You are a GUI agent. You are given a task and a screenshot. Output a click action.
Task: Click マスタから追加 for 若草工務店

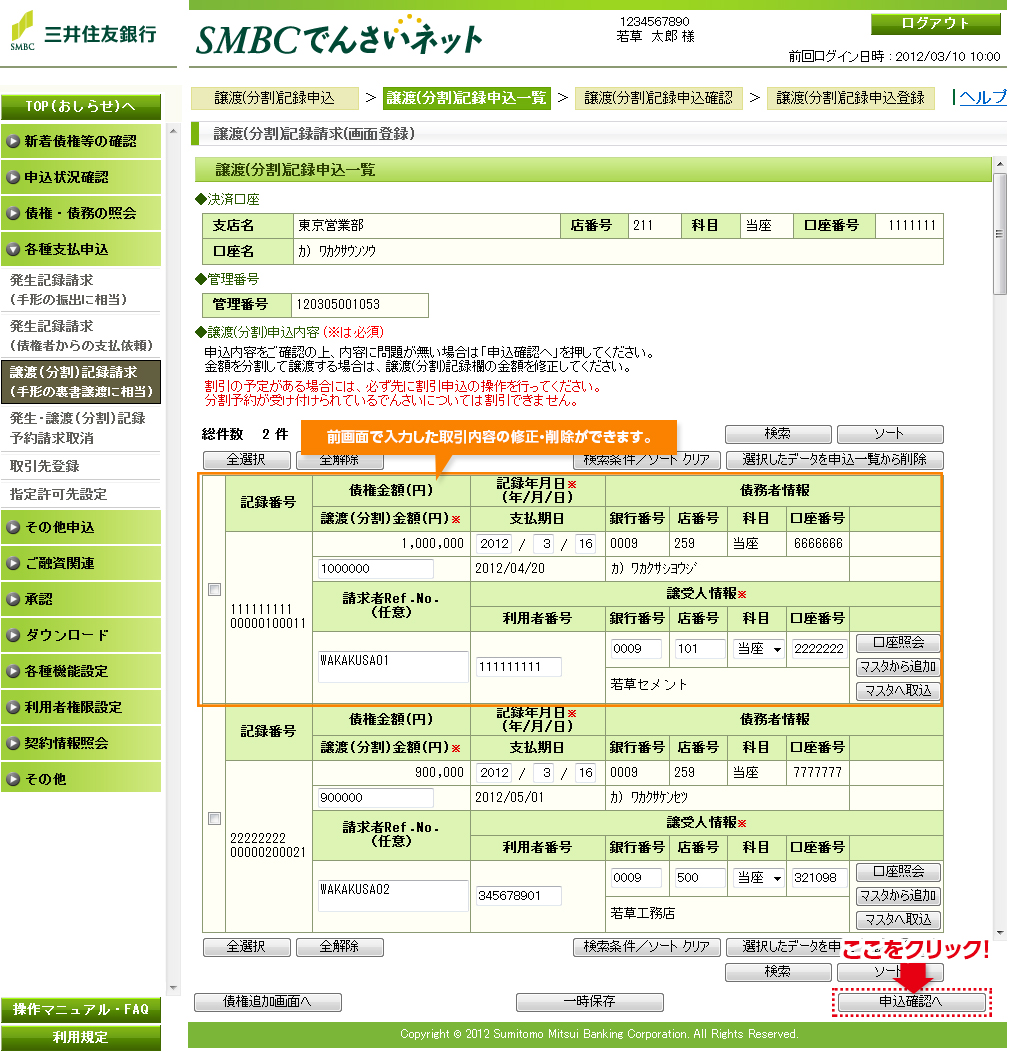click(x=899, y=896)
